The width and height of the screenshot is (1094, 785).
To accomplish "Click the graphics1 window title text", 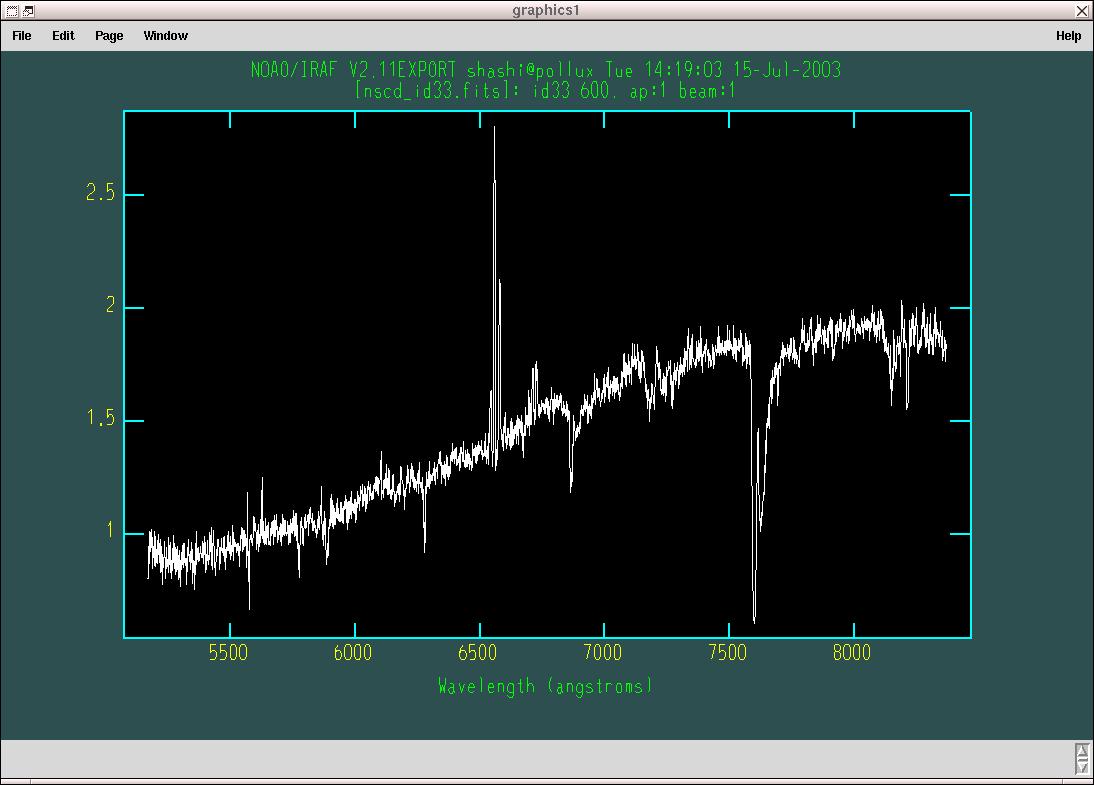I will (546, 10).
